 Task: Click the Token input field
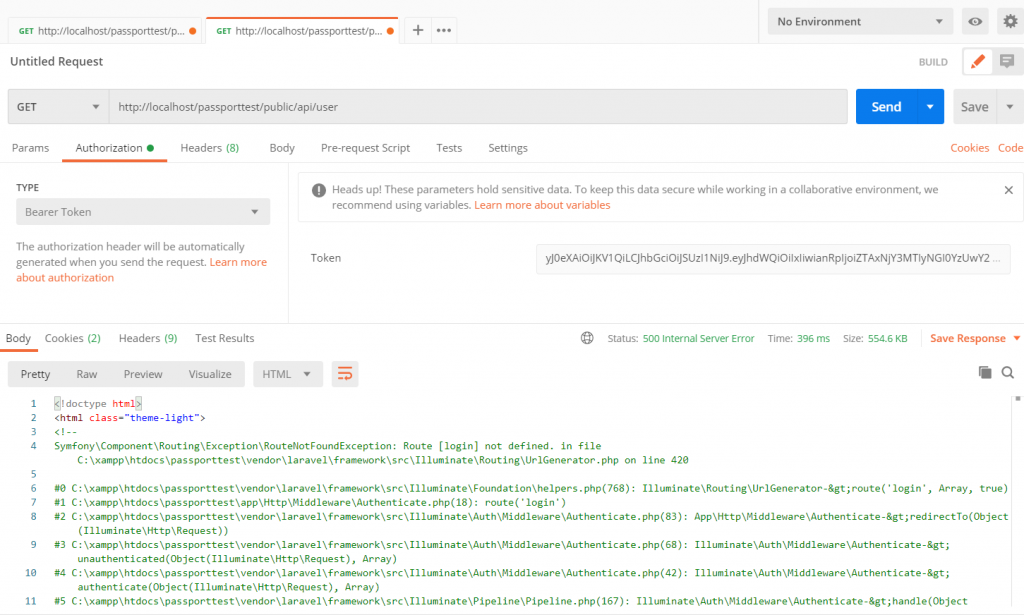point(772,258)
